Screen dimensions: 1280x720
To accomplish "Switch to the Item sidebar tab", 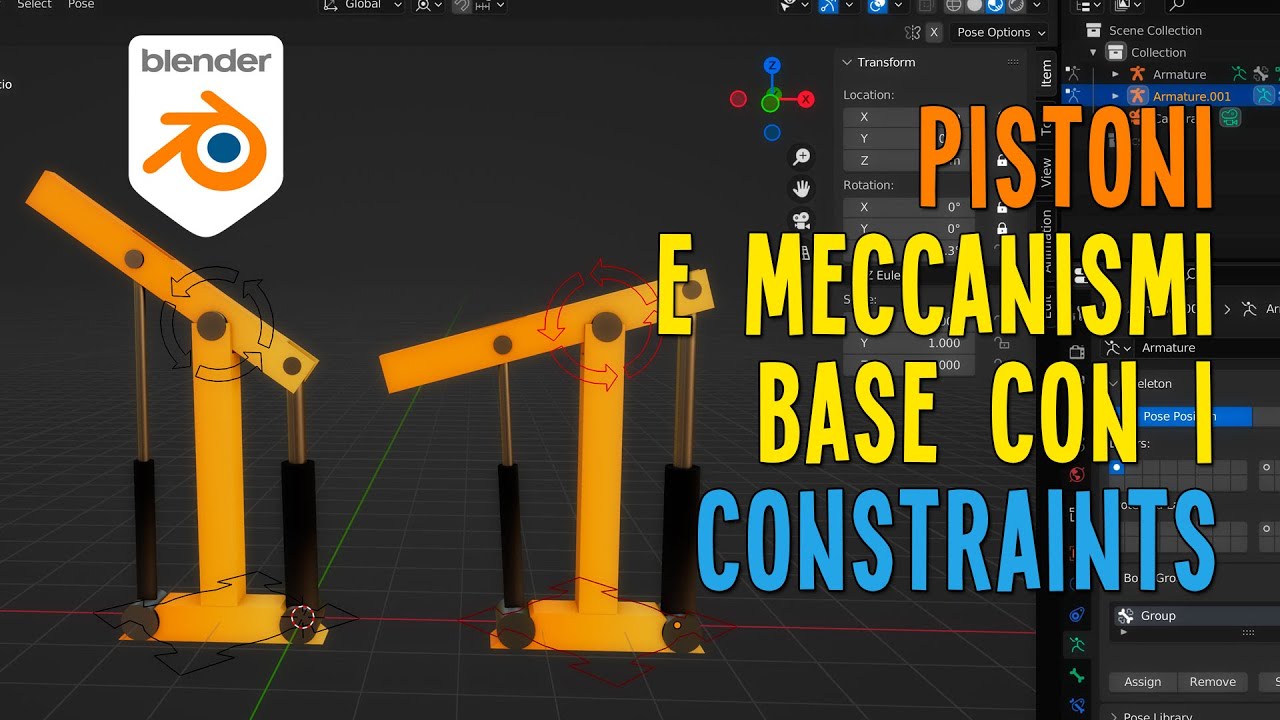I will coord(1046,72).
